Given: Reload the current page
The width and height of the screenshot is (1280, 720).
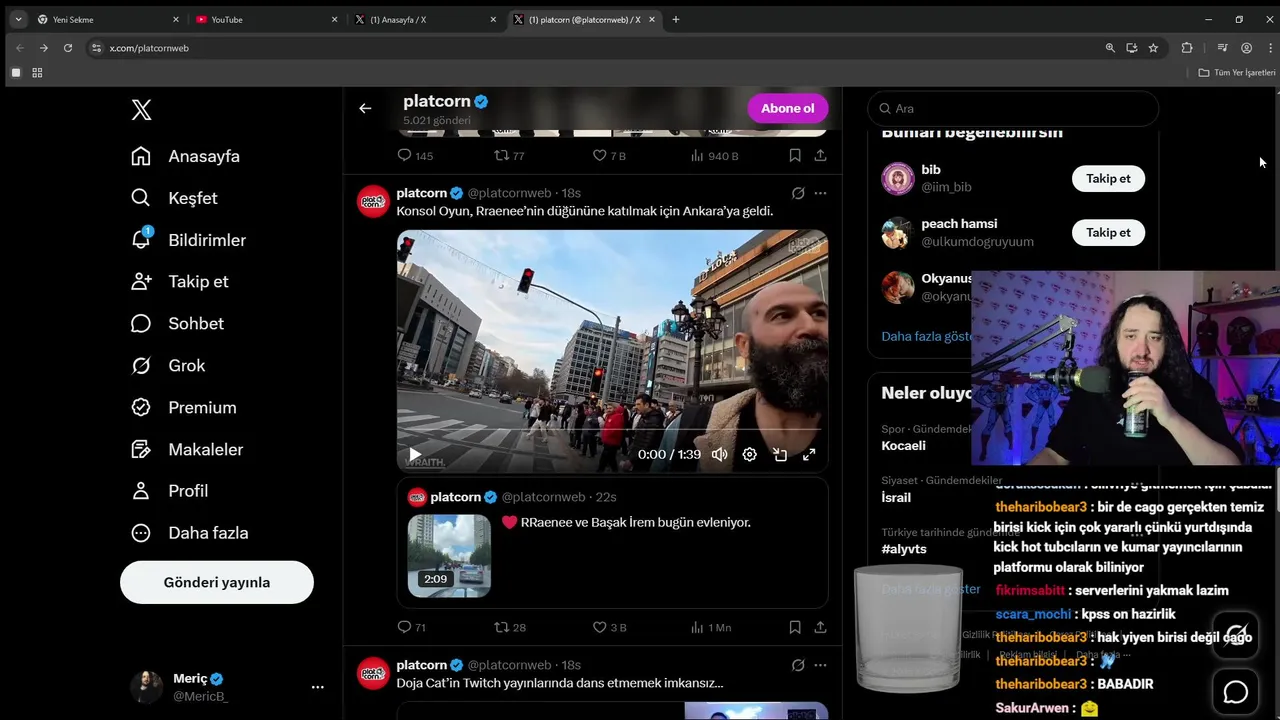Looking at the screenshot, I should pyautogui.click(x=68, y=48).
